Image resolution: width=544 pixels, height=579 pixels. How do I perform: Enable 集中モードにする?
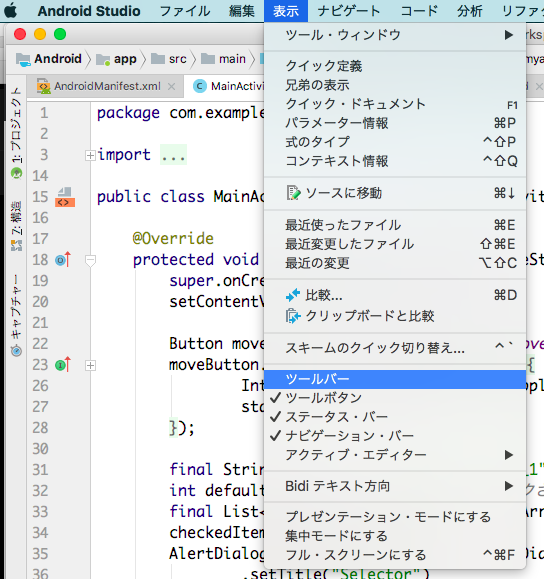pos(395,536)
